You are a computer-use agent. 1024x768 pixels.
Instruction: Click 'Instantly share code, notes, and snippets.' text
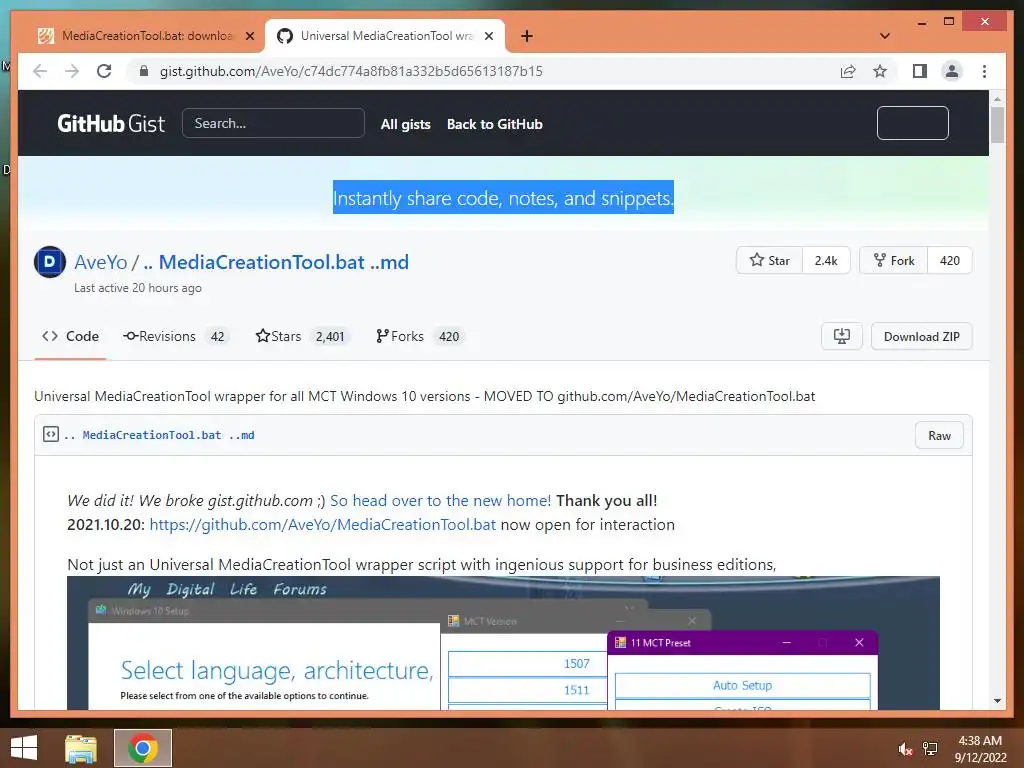pyautogui.click(x=503, y=197)
